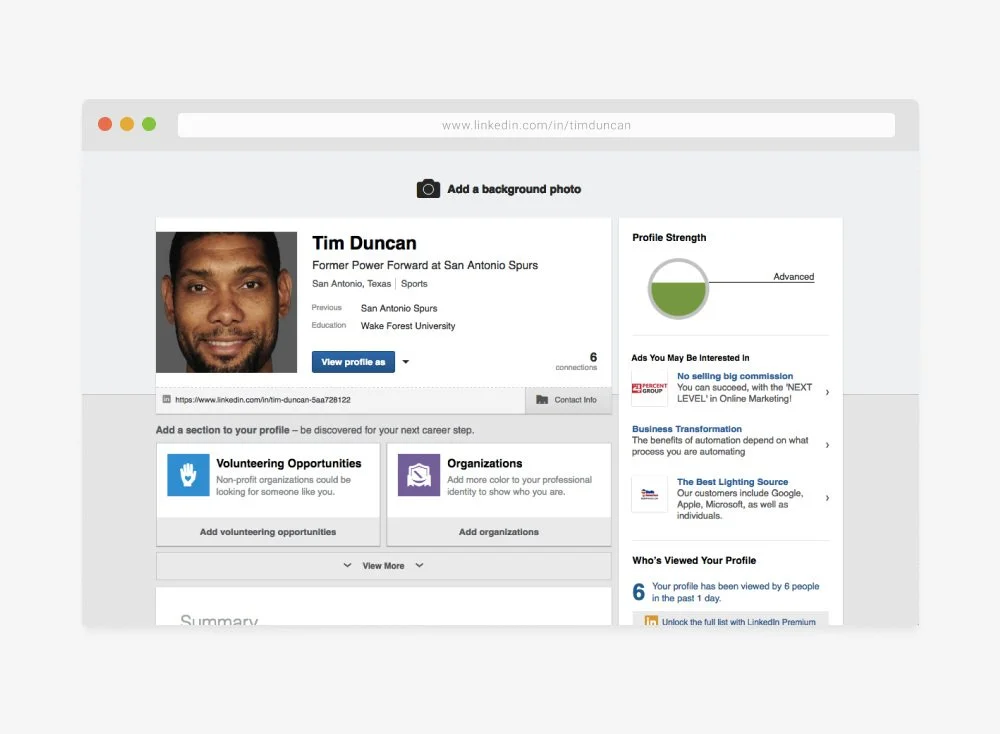Click LinkedIn Premium logo in unlock banner
Viewport: 1000px width, 734px height.
(651, 621)
